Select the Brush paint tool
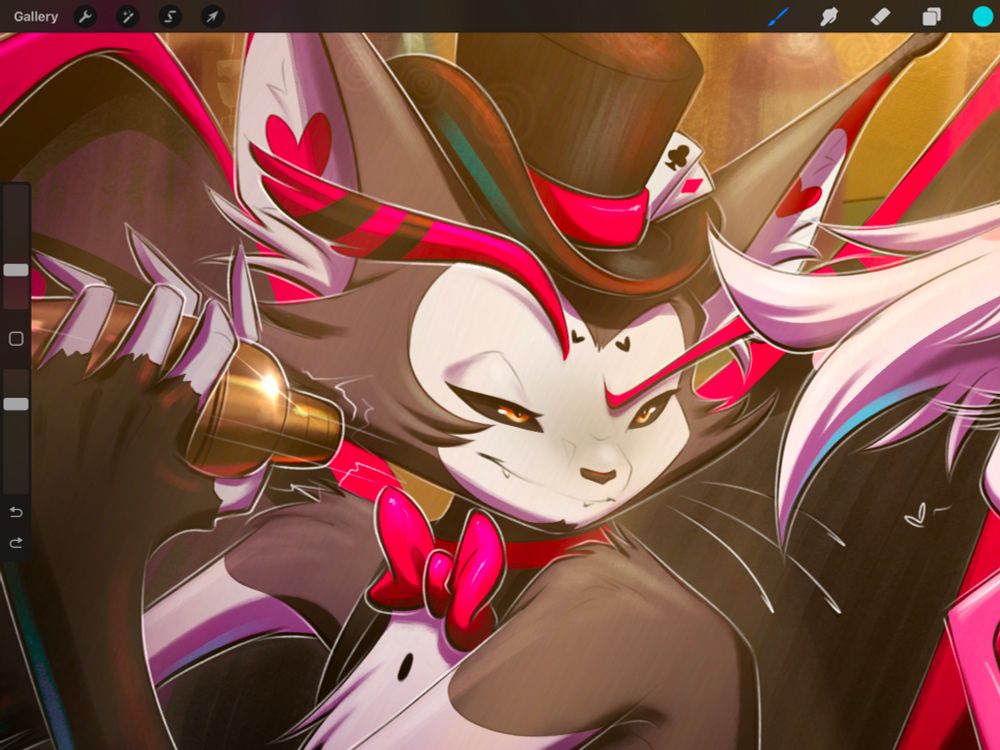This screenshot has height=750, width=1000. [x=779, y=17]
